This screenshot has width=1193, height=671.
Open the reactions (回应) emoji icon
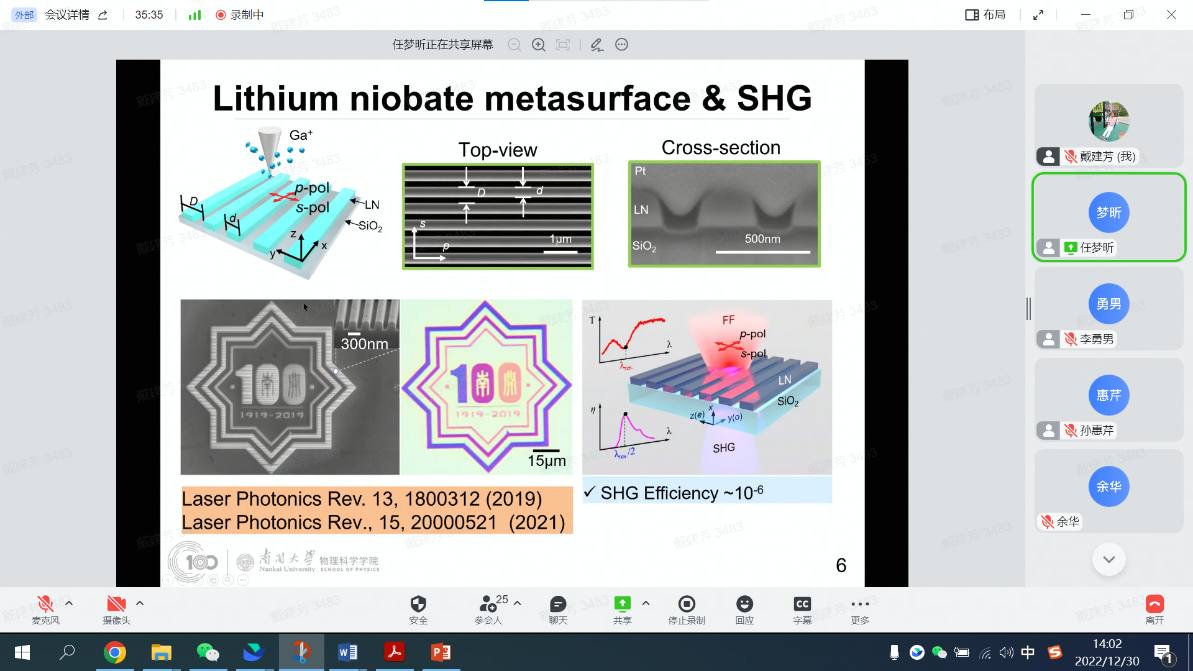click(x=744, y=605)
